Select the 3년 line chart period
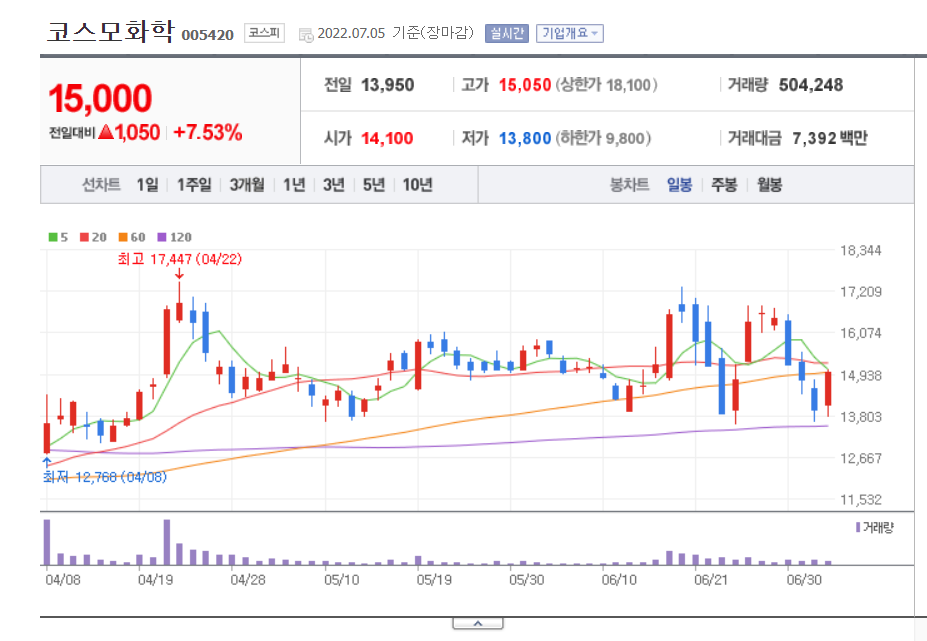The width and height of the screenshot is (927, 641). pyautogui.click(x=334, y=185)
